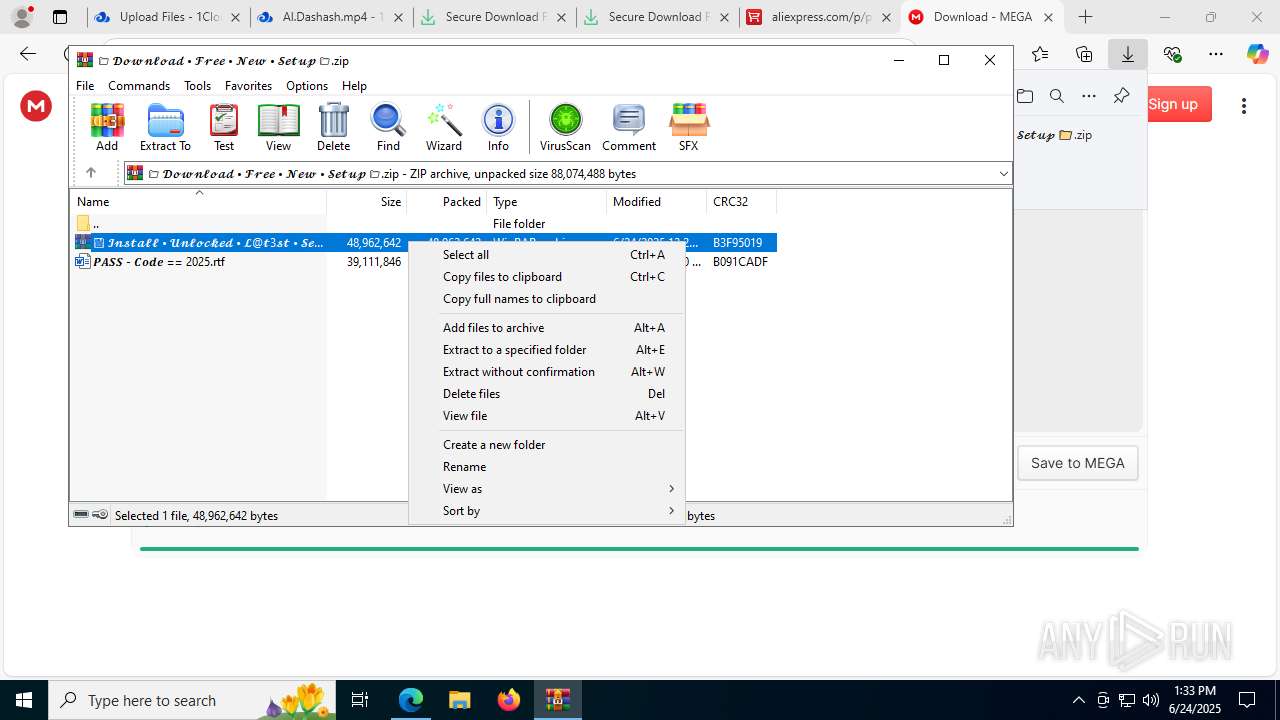1280x720 pixels.
Task: Click the Sign up button
Action: (x=1173, y=104)
